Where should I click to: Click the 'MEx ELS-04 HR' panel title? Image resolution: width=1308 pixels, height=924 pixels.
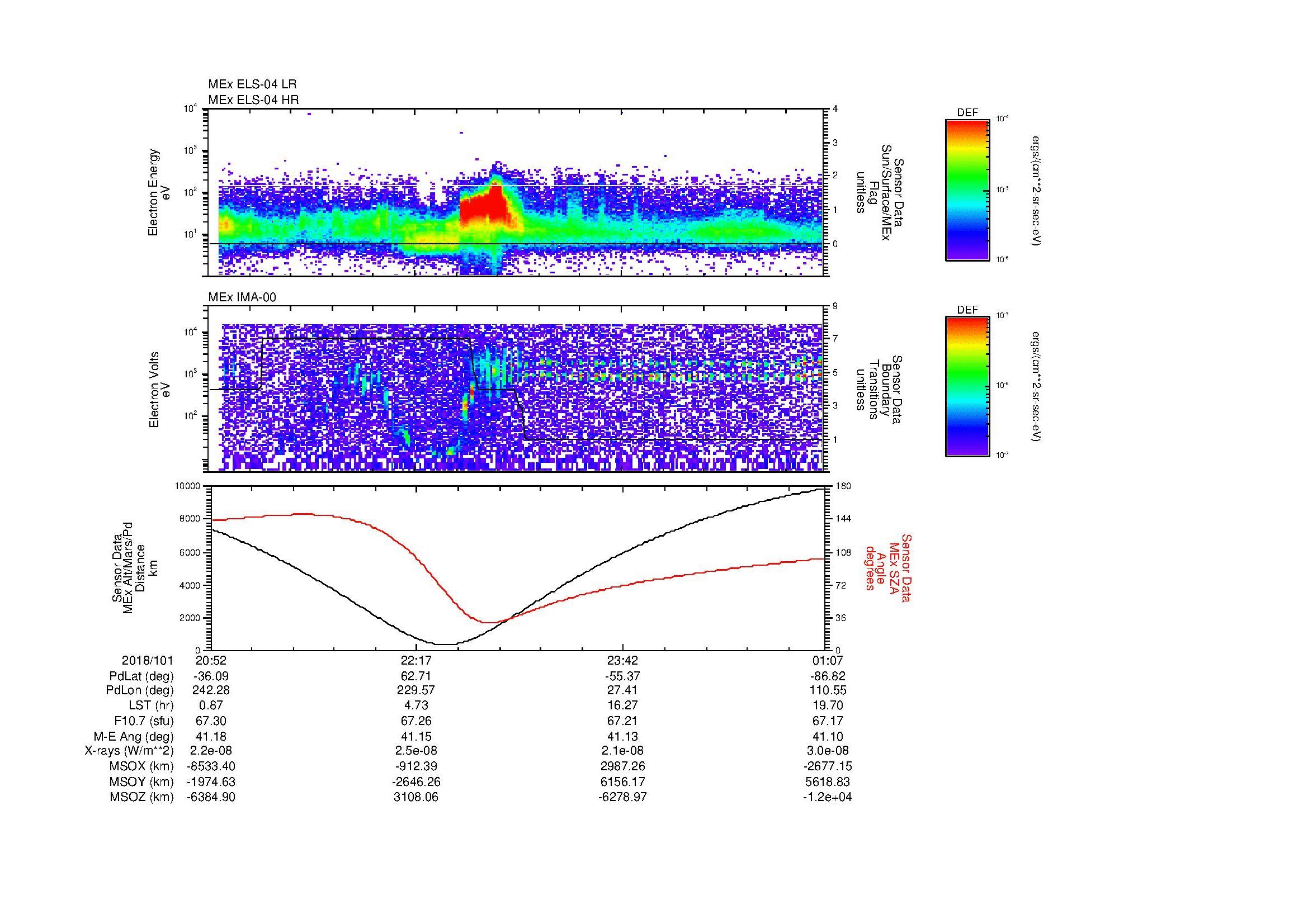(x=253, y=100)
